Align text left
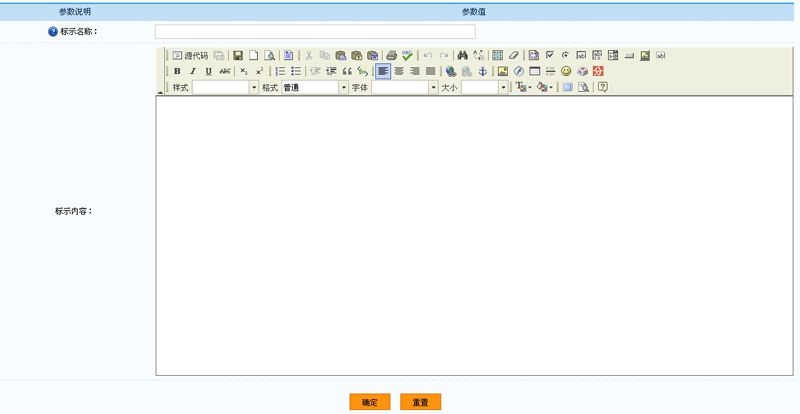The width and height of the screenshot is (800, 414). tap(383, 71)
